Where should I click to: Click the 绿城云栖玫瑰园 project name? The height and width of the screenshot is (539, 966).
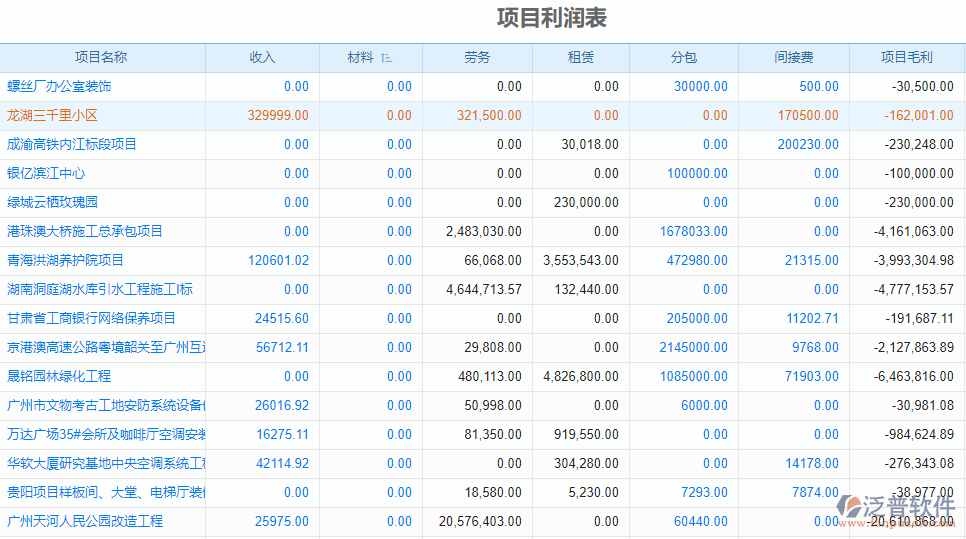[x=52, y=203]
